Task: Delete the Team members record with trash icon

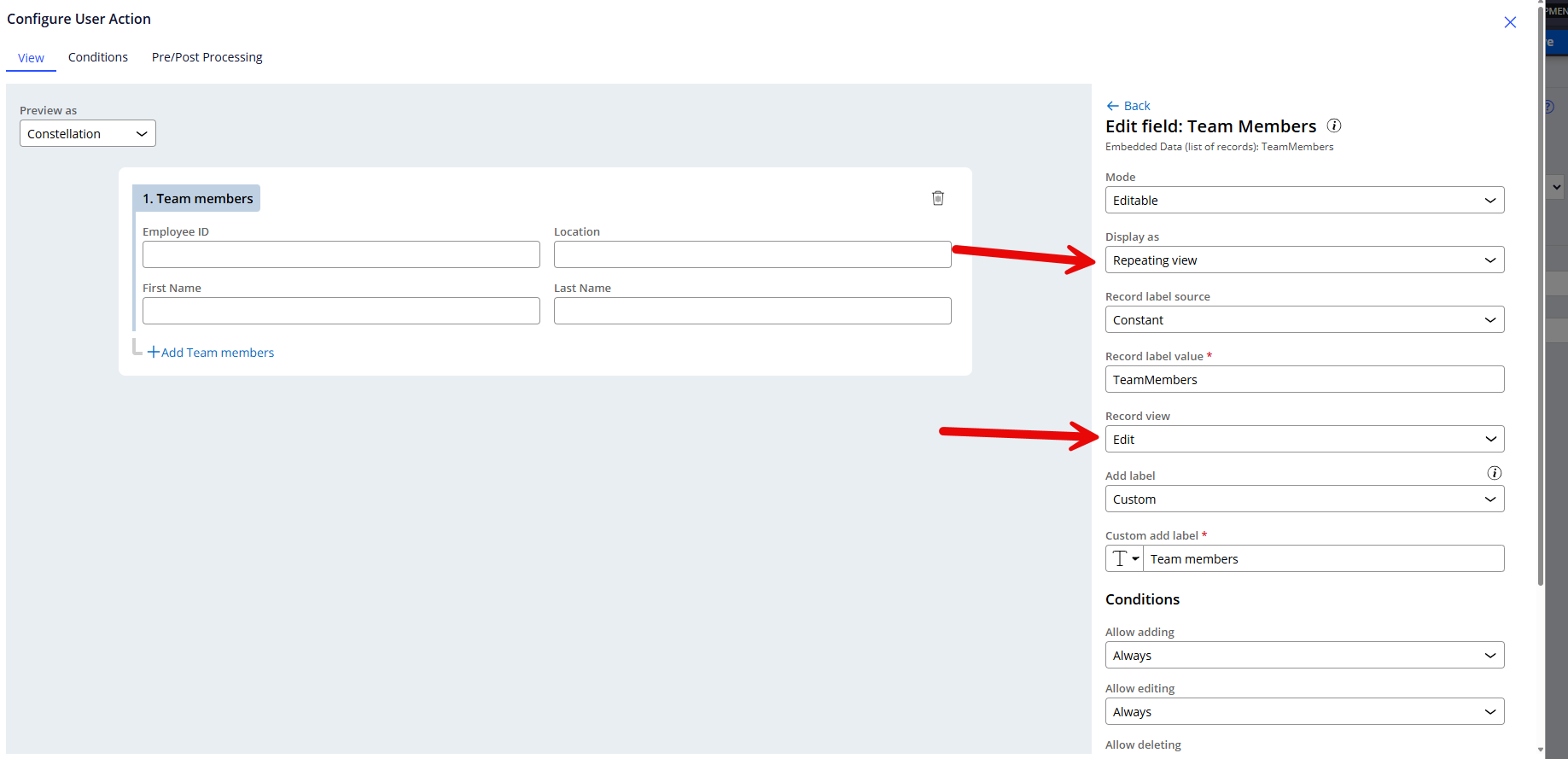Action: [x=937, y=198]
